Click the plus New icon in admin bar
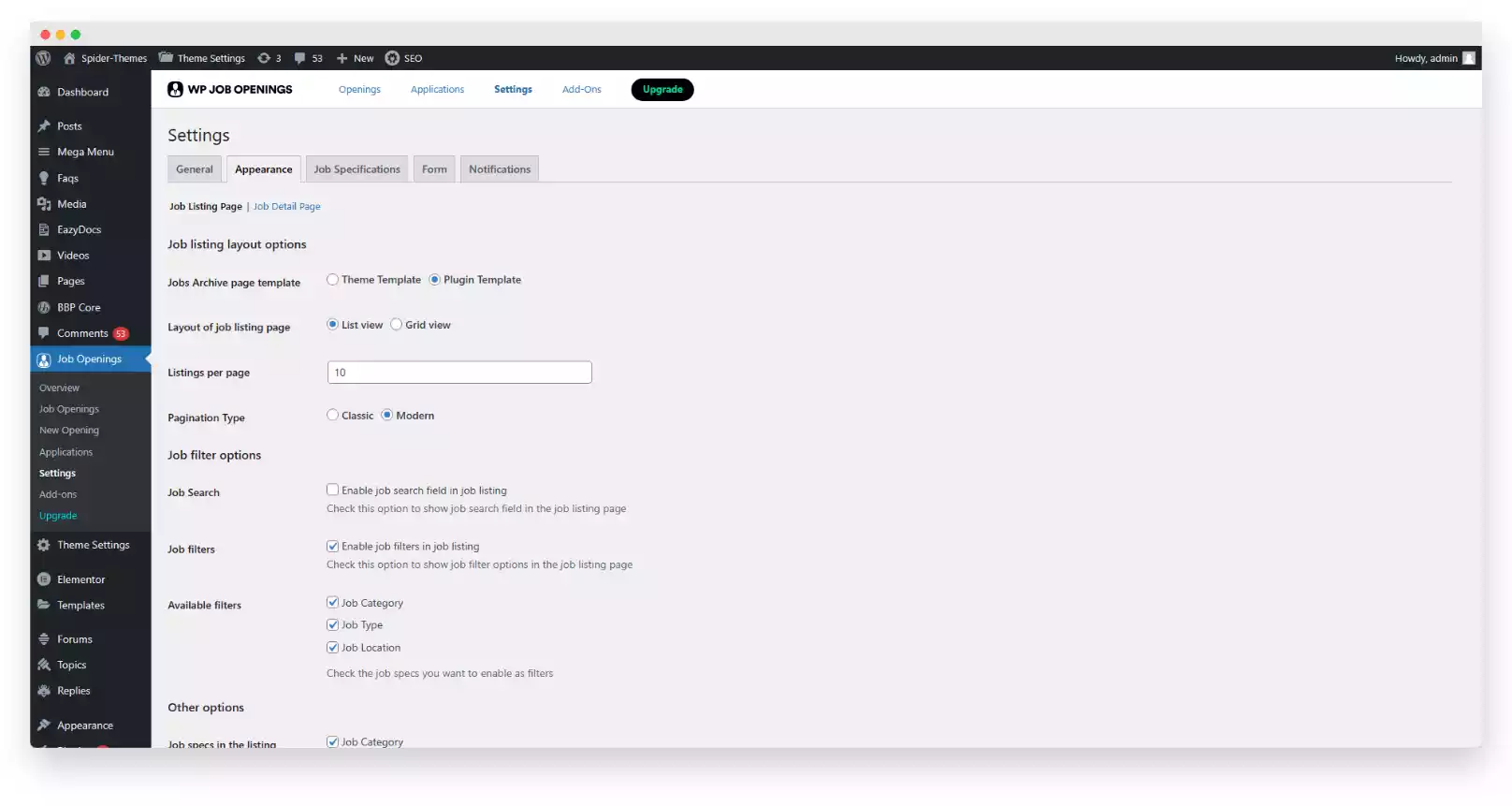The width and height of the screenshot is (1512, 806). pos(342,58)
